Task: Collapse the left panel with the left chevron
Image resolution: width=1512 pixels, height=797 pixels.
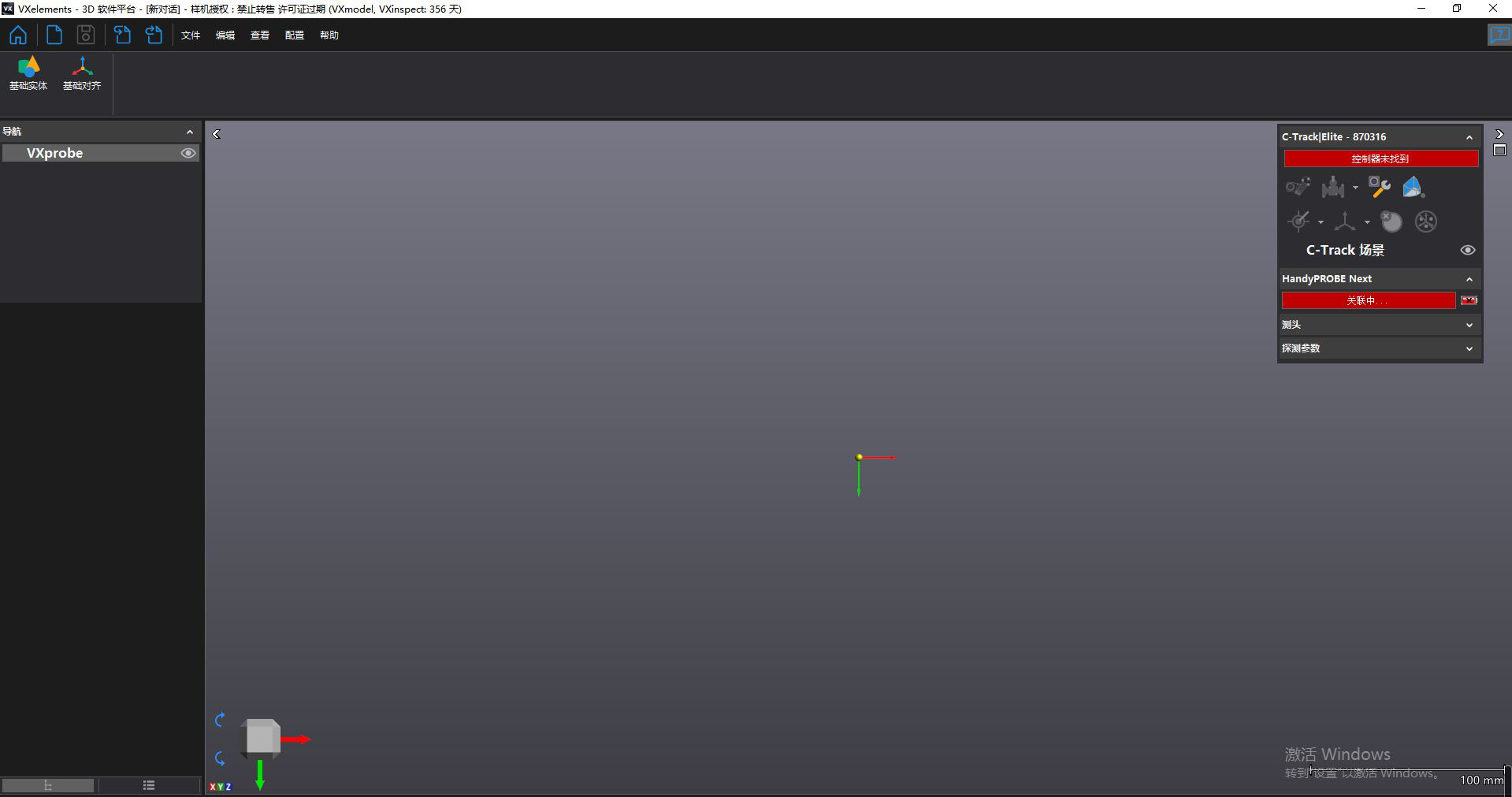Action: [x=217, y=134]
